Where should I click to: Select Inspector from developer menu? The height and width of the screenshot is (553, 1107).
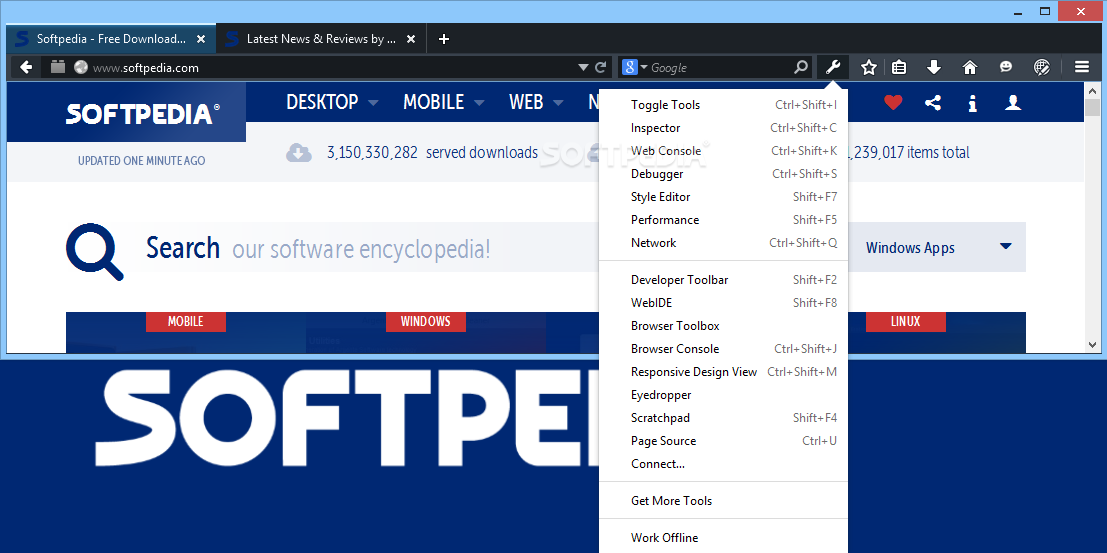tap(723, 128)
